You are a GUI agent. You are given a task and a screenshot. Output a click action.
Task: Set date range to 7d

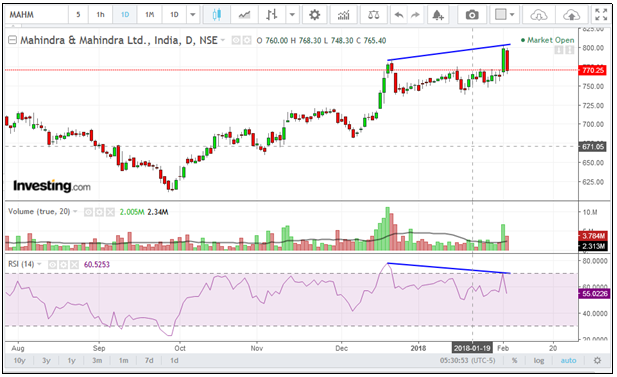(149, 360)
